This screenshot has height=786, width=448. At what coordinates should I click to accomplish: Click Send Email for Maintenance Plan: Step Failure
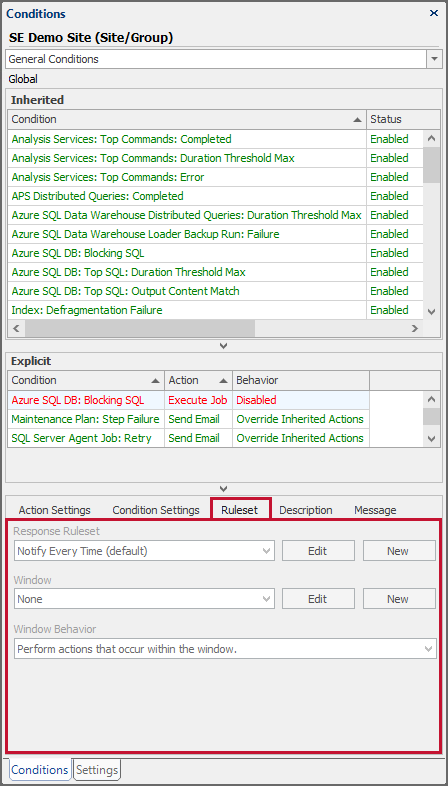coord(198,419)
